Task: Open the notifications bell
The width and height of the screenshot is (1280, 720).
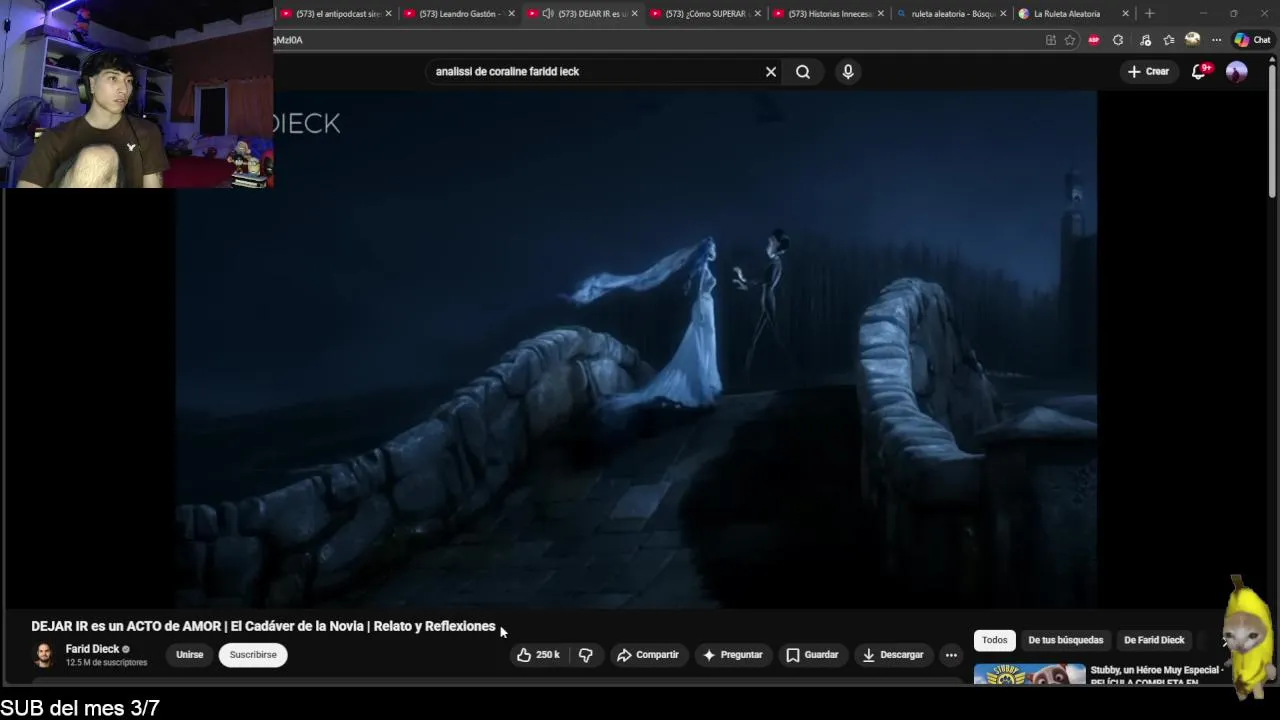Action: (x=1200, y=72)
